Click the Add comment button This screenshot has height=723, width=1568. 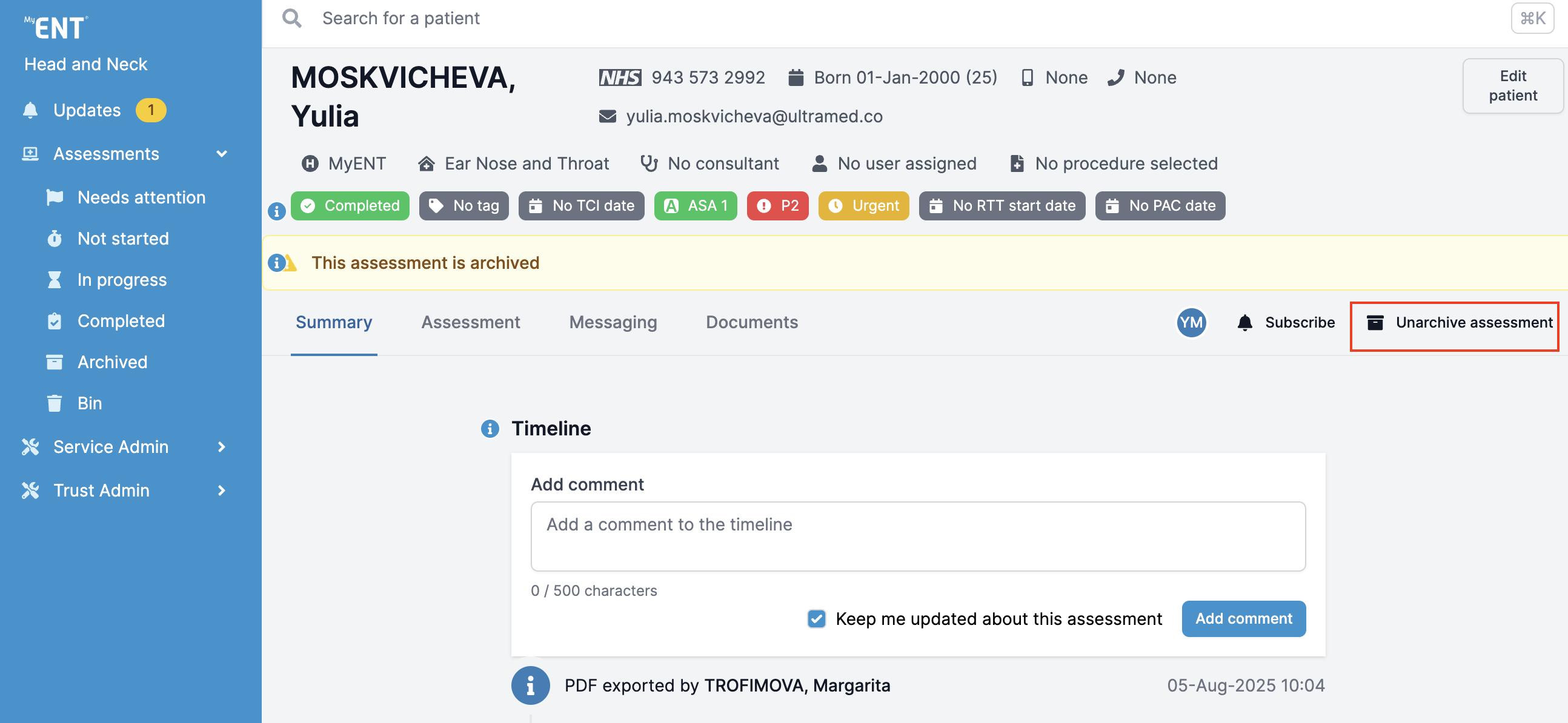(1243, 618)
